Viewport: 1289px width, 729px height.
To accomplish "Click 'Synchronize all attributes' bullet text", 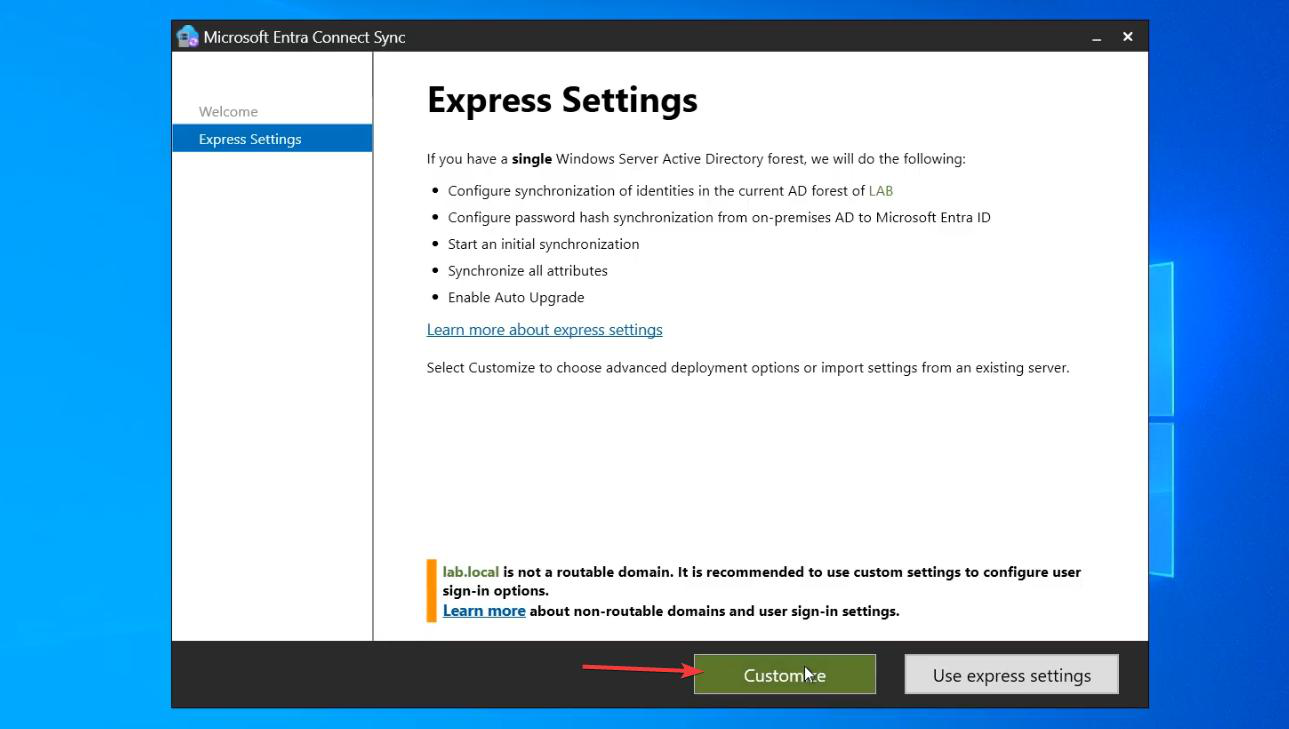I will pos(528,271).
